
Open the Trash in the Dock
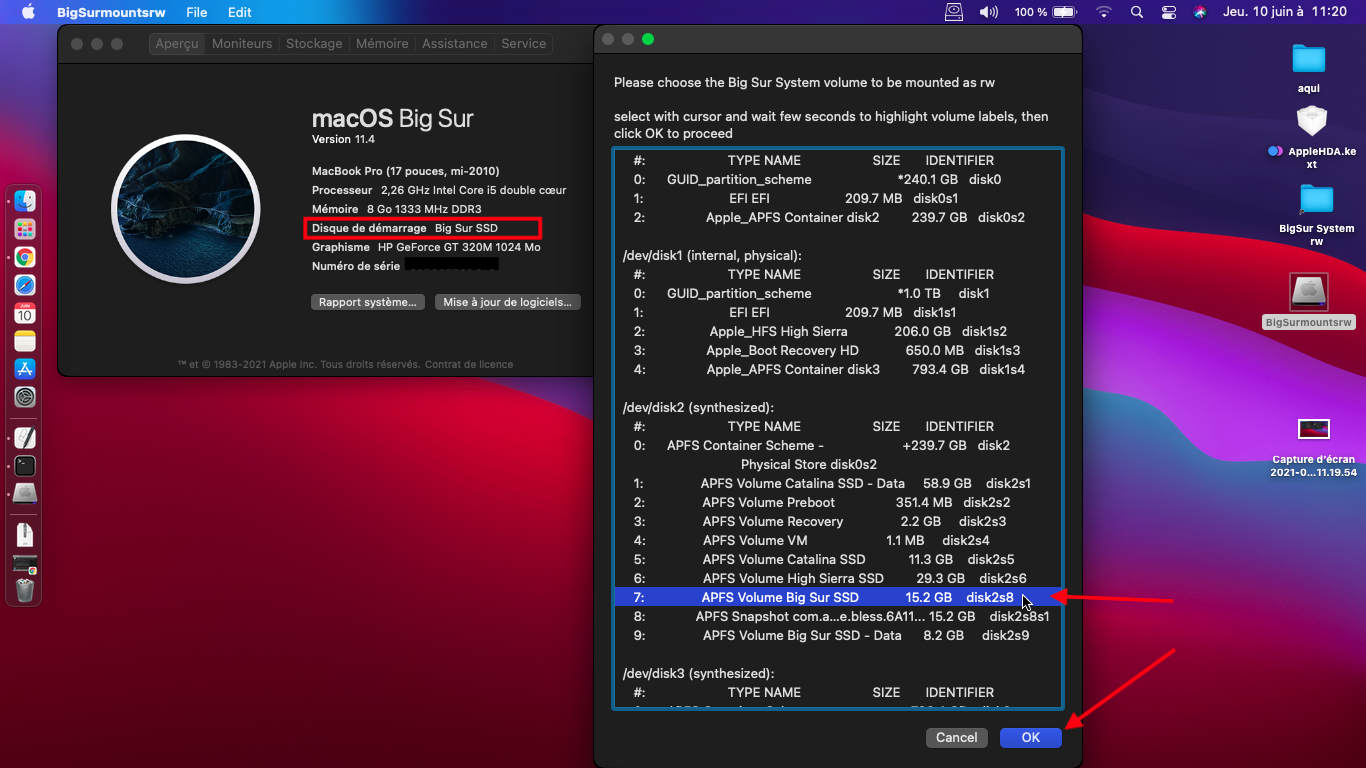(x=25, y=590)
